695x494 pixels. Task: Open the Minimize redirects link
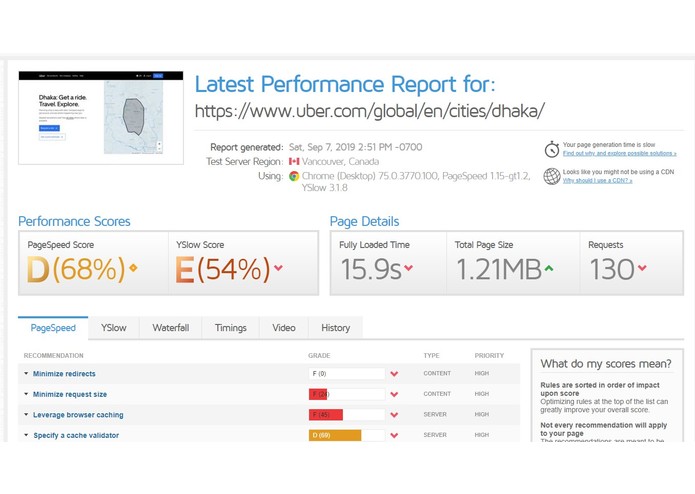coord(64,374)
